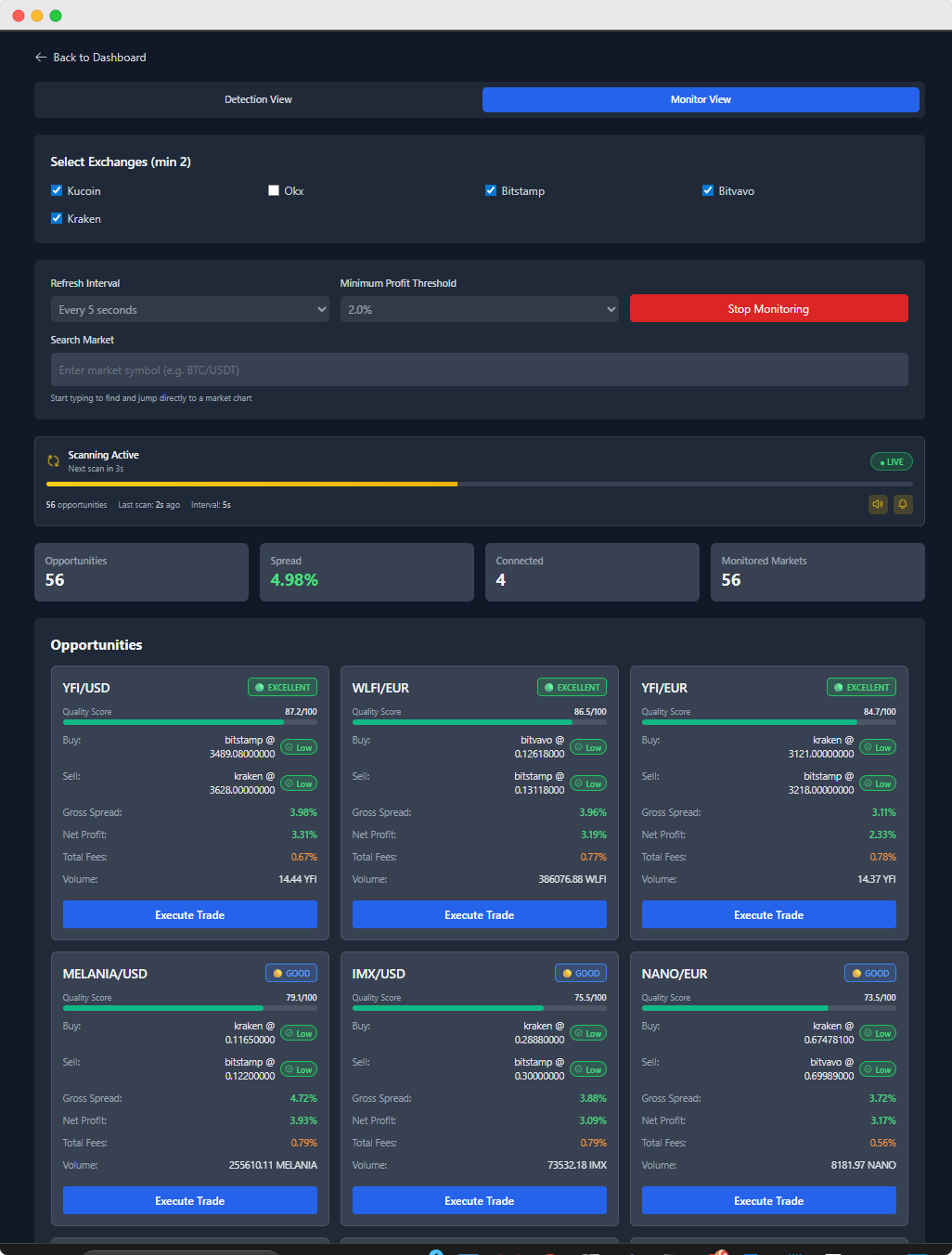Disable the Kucoin exchange checkbox

pyautogui.click(x=57, y=189)
